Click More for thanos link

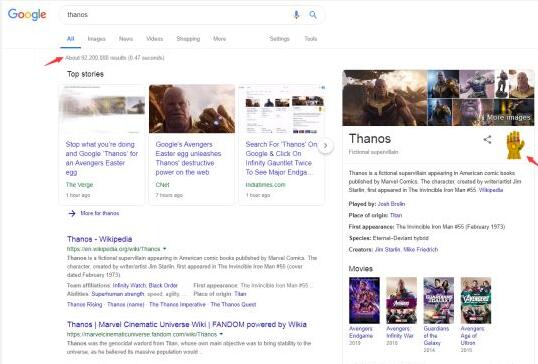100,213
